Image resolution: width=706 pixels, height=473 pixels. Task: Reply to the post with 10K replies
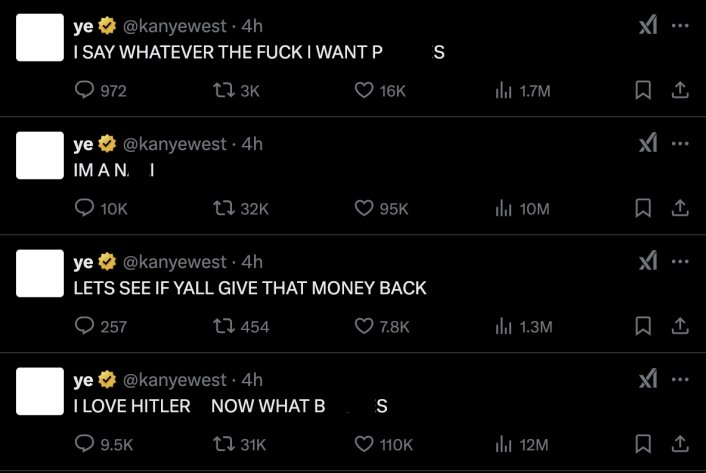86,208
